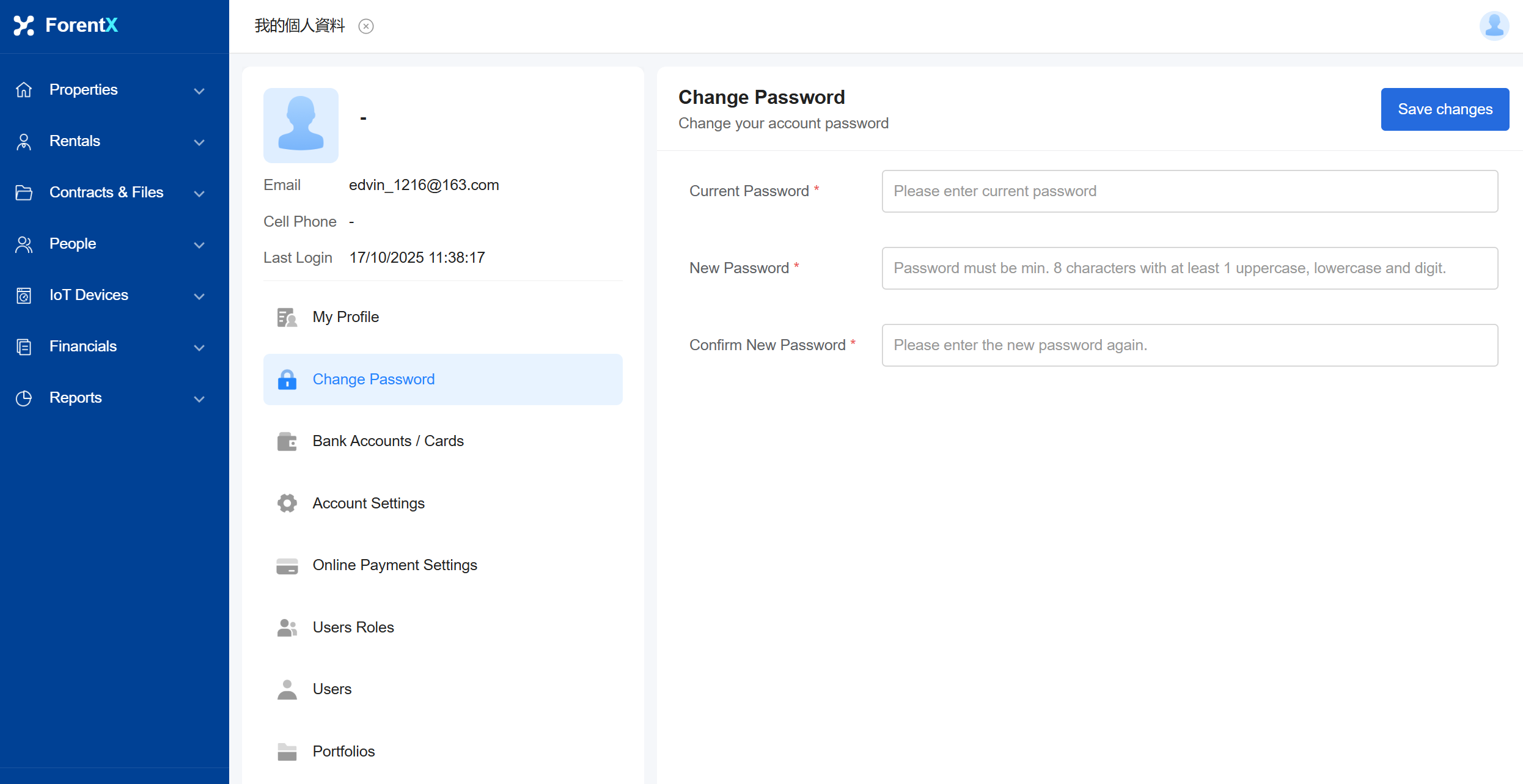
Task: Click the Save changes button
Action: coord(1445,109)
